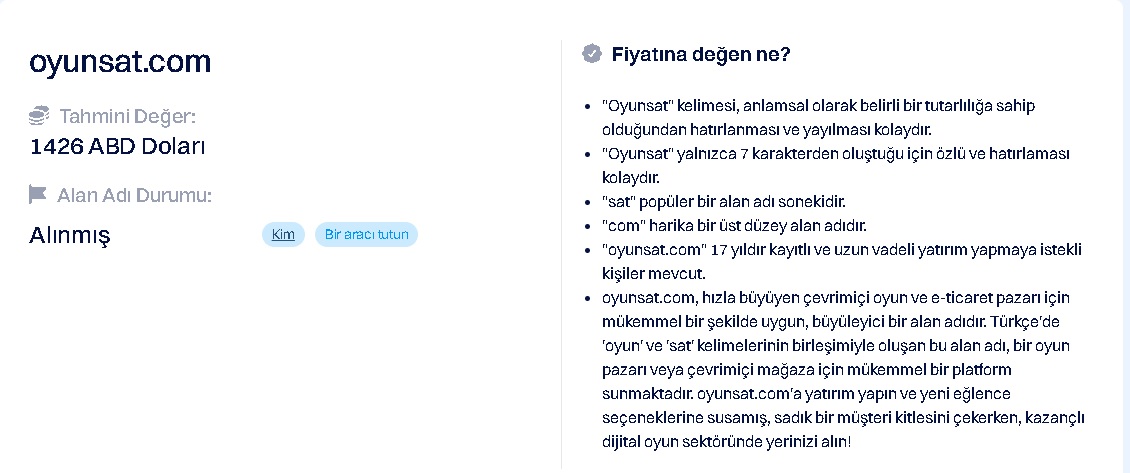Screen dimensions: 1130x473
Task: Click the long paragraph about e-ticaret pazarı
Action: point(843,369)
